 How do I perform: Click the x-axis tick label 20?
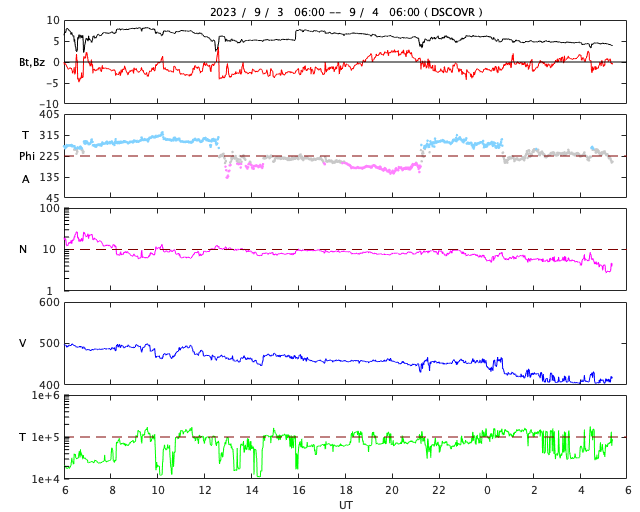click(392, 490)
